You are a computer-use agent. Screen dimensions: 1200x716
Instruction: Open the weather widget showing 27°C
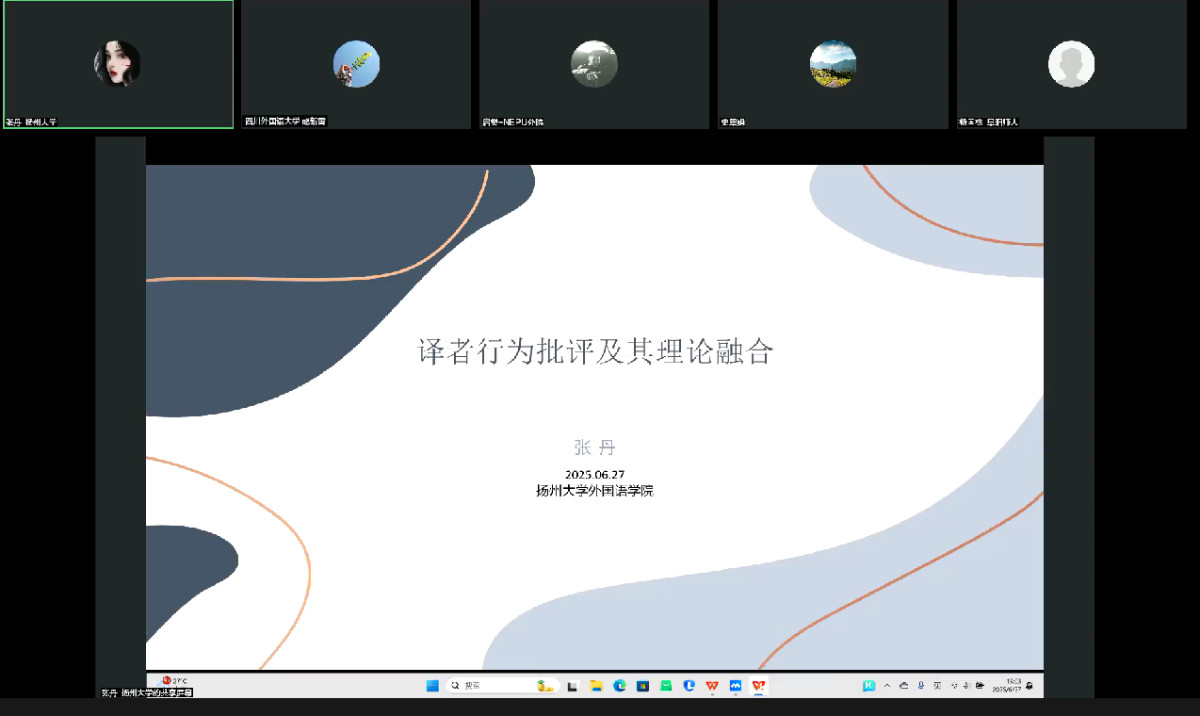point(175,681)
